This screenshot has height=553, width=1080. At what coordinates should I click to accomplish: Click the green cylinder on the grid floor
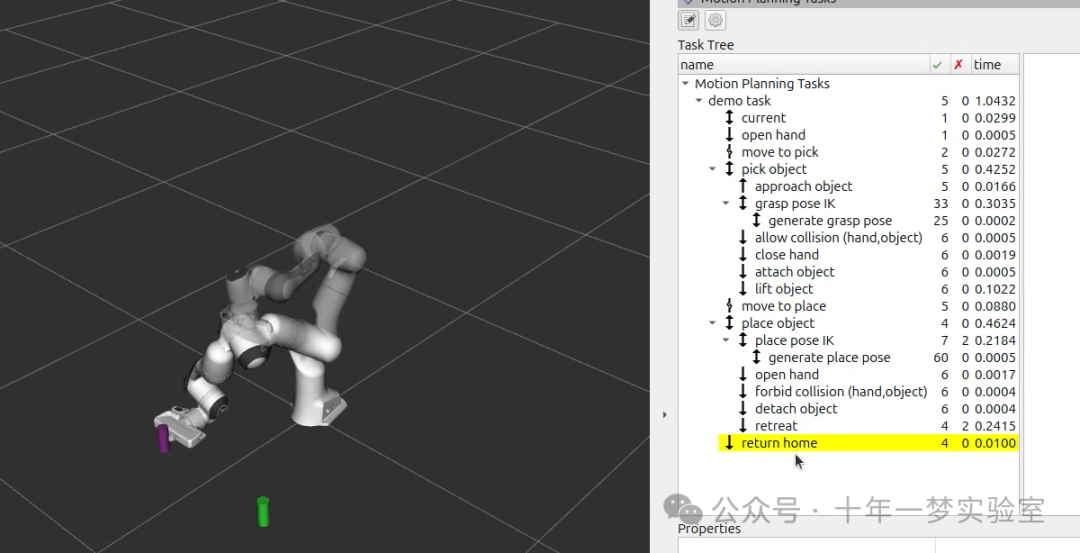[x=262, y=512]
